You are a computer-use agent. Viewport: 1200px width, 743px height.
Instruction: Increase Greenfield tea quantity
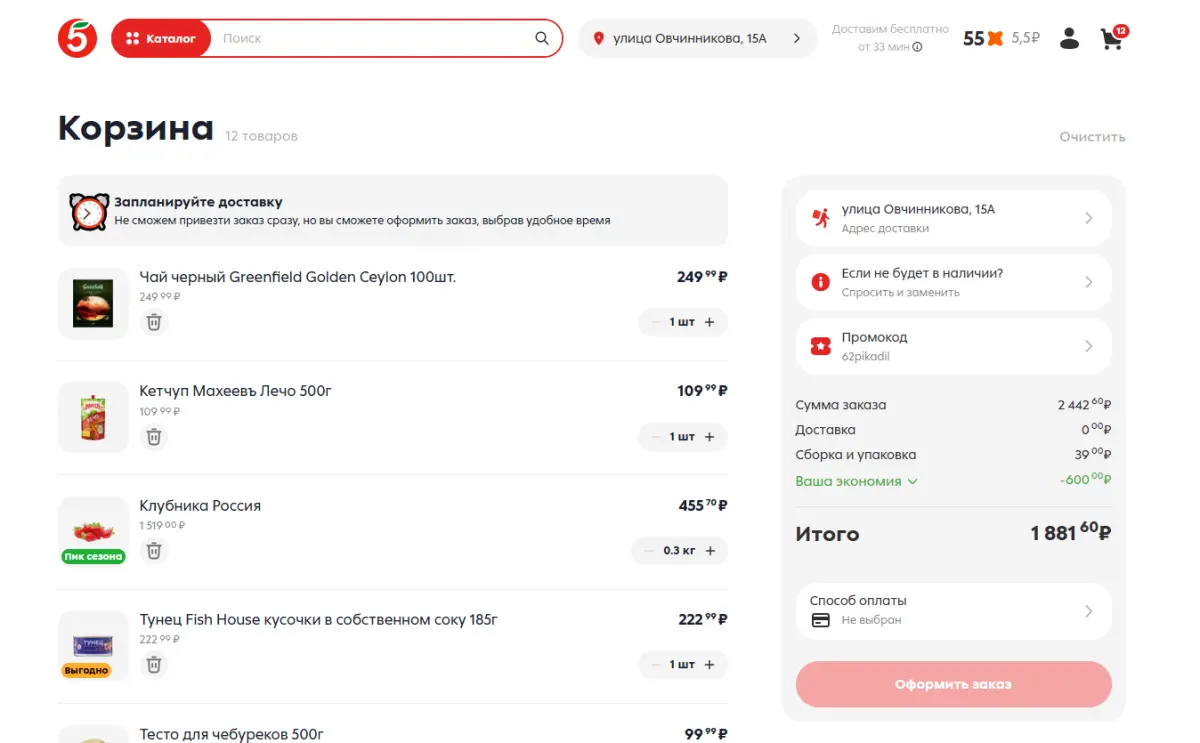[x=710, y=322]
